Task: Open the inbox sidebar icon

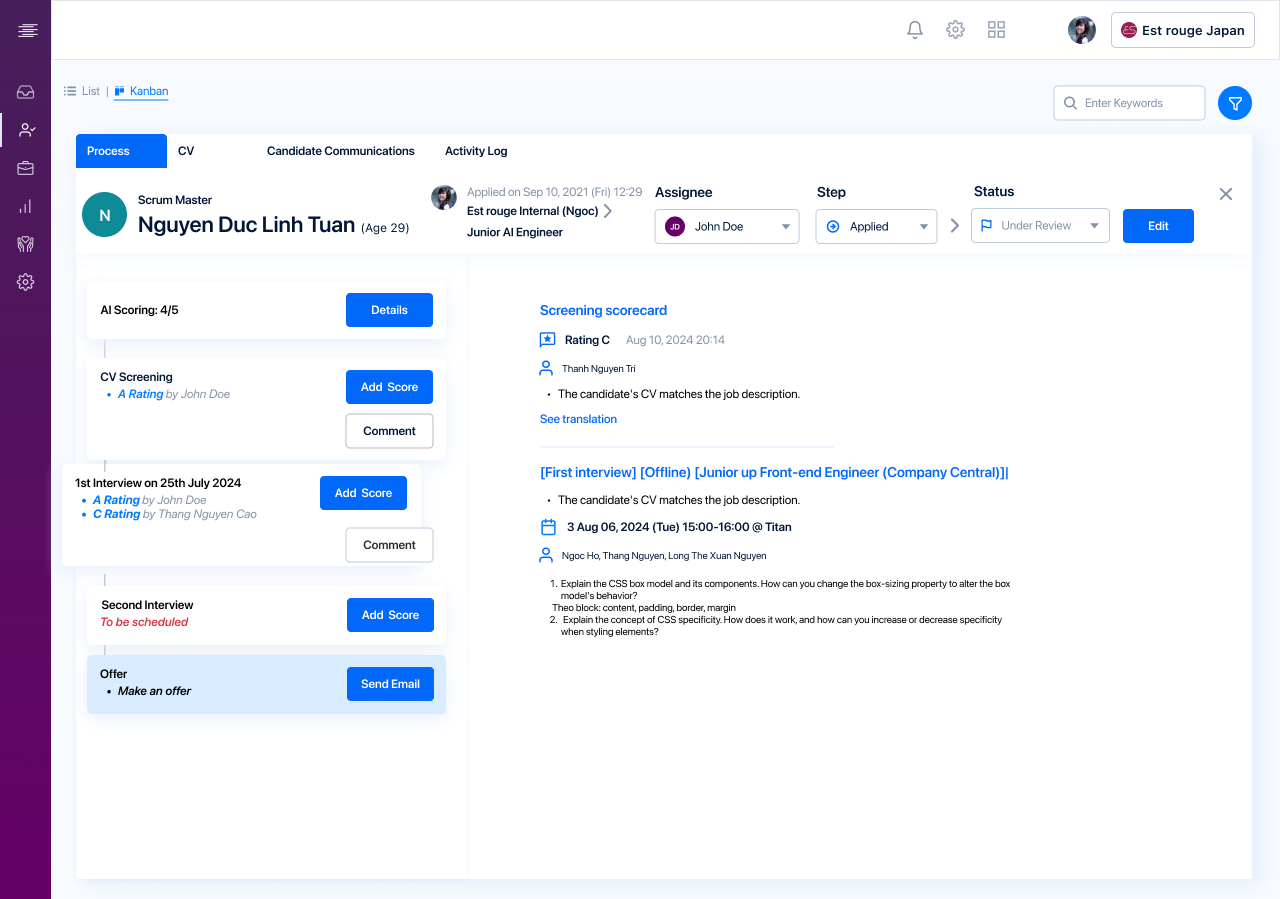Action: 26,92
